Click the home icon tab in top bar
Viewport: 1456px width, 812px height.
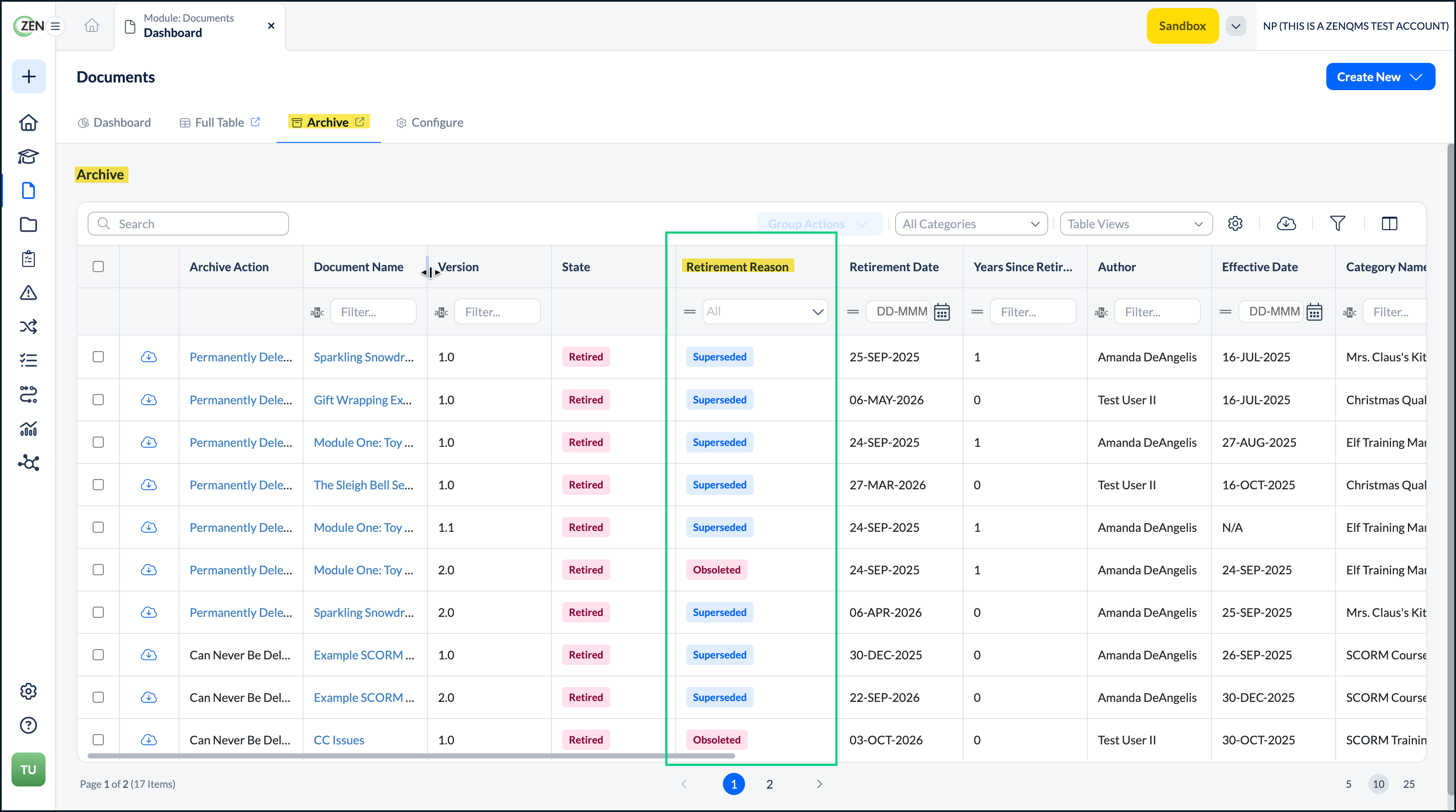[91, 26]
